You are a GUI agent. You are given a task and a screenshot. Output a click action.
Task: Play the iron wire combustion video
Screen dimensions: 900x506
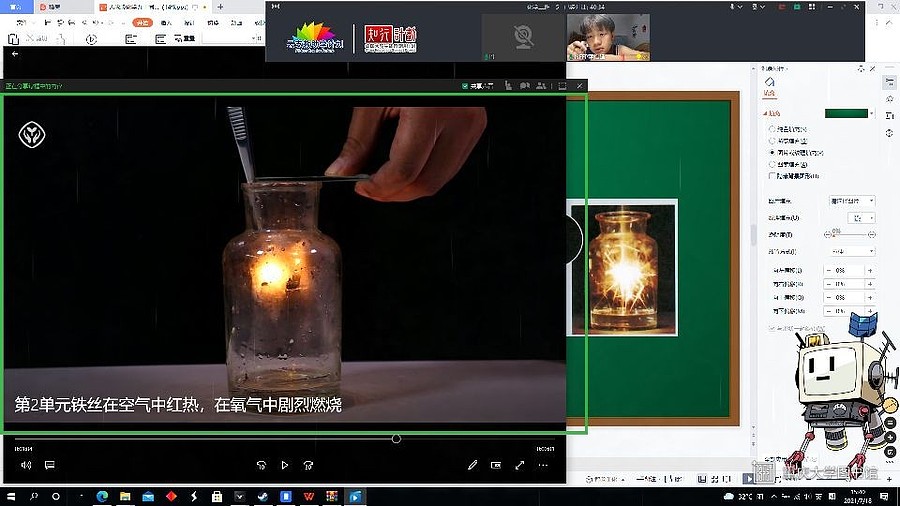[x=285, y=465]
